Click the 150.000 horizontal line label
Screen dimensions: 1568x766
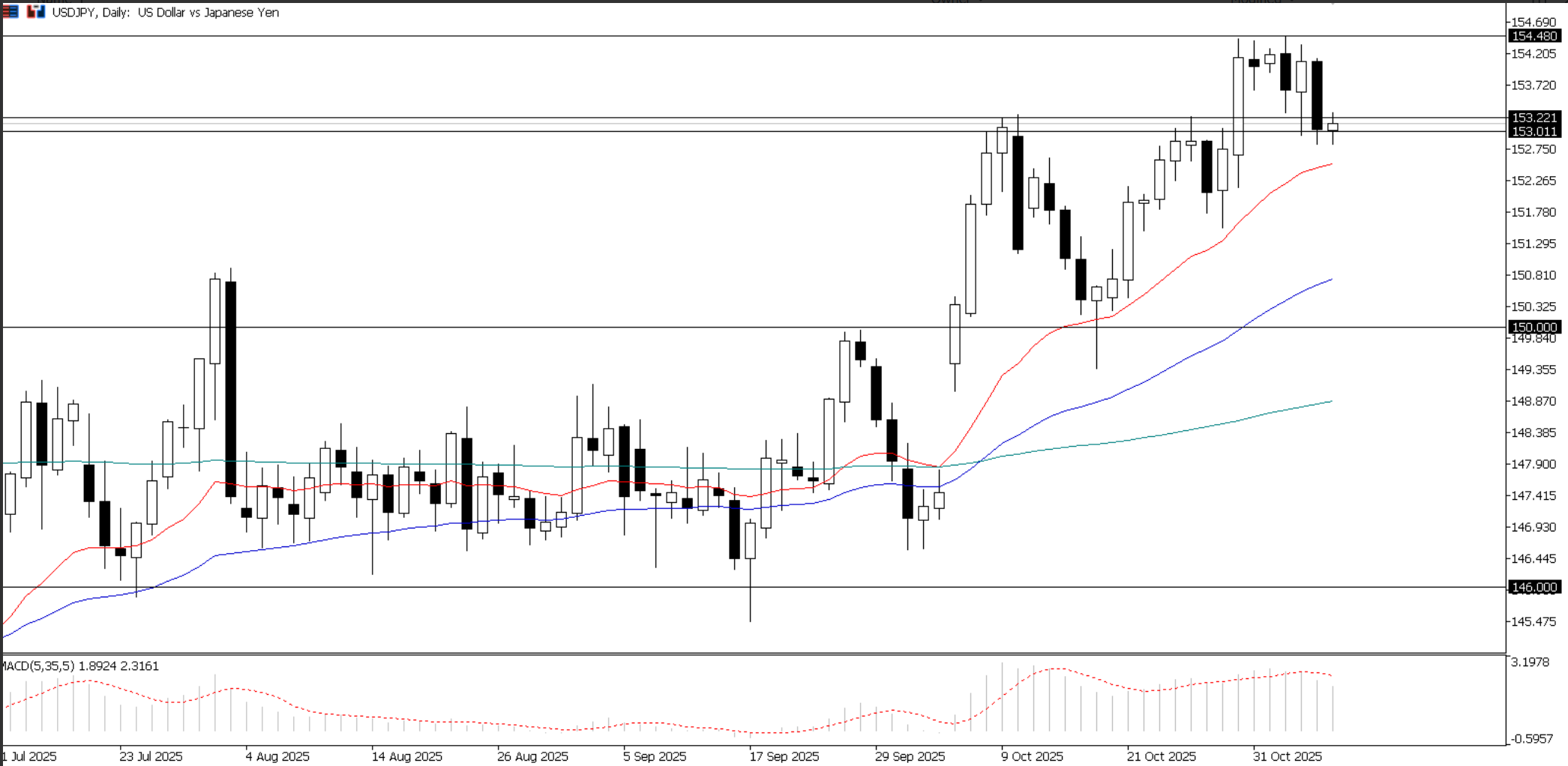pos(1534,327)
